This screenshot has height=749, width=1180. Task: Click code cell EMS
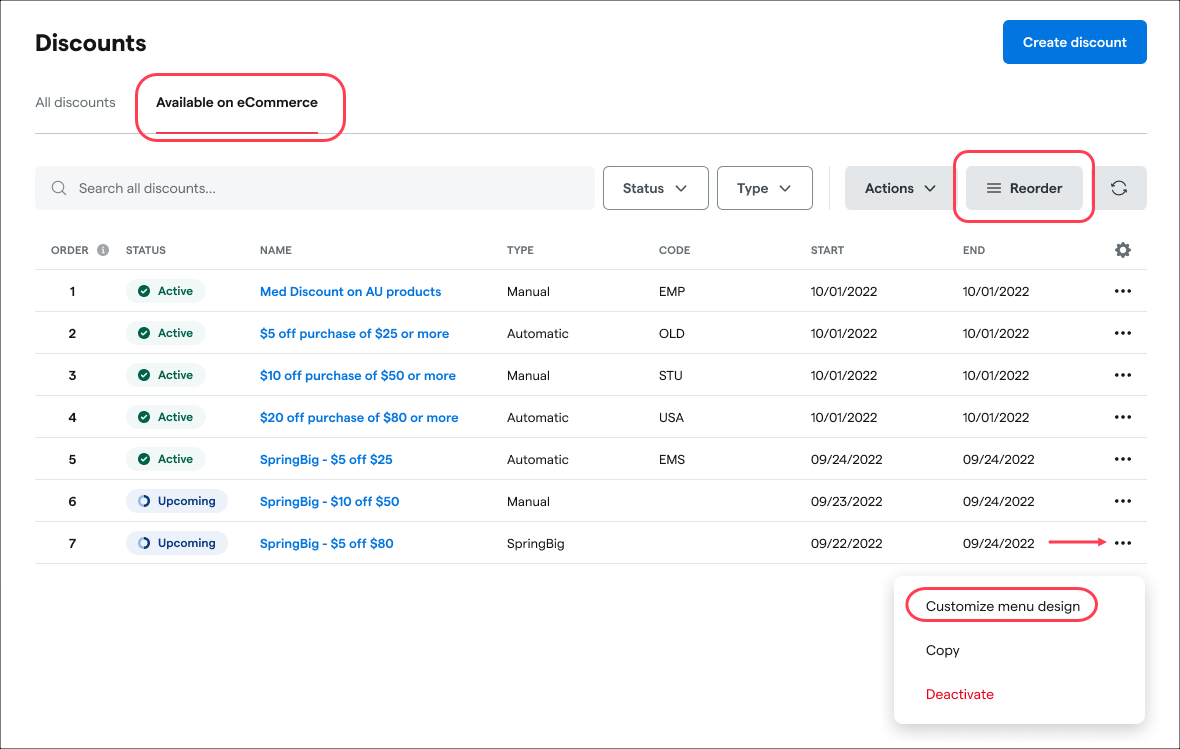[x=672, y=459]
